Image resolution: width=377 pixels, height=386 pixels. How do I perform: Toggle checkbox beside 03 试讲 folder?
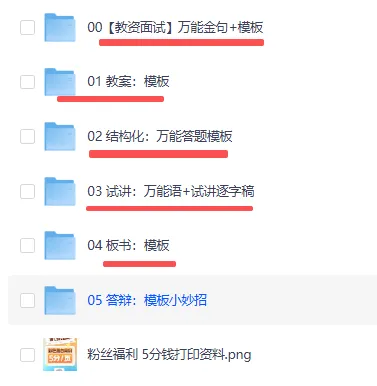pos(27,191)
